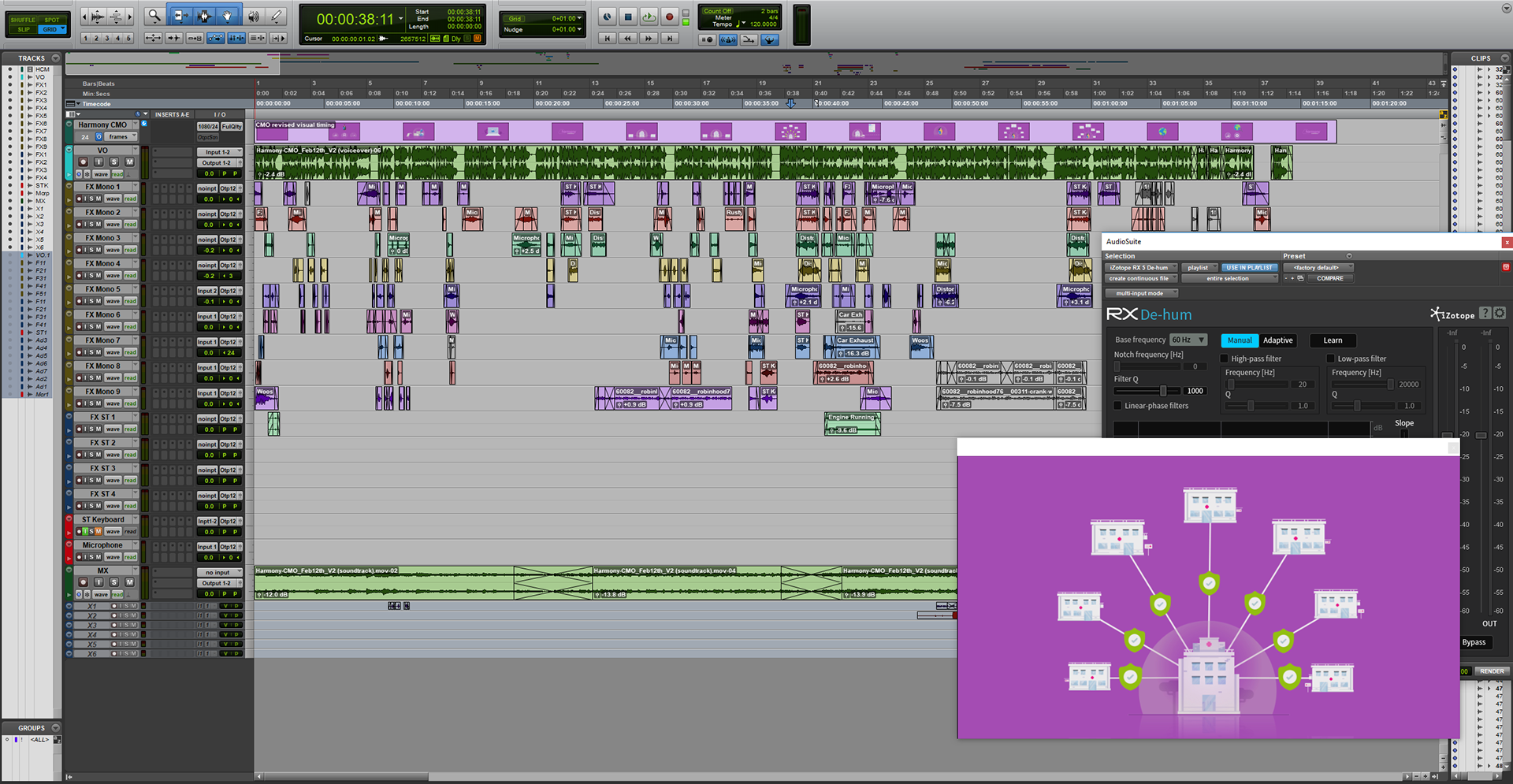Click USE IN PLAYLIST button
Screen dimensions: 1513x784
[x=1250, y=267]
